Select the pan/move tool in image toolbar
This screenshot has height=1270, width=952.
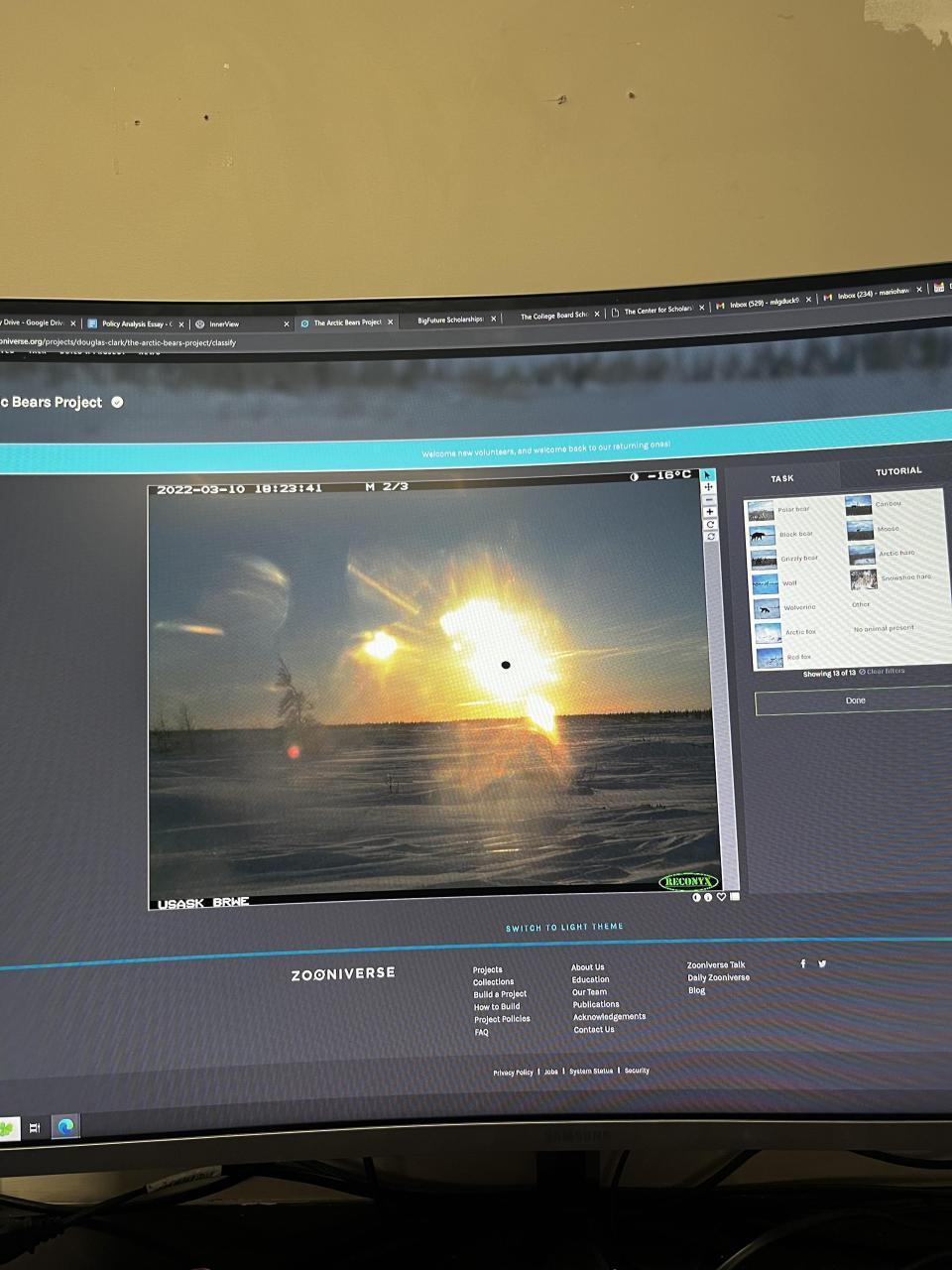tap(708, 487)
